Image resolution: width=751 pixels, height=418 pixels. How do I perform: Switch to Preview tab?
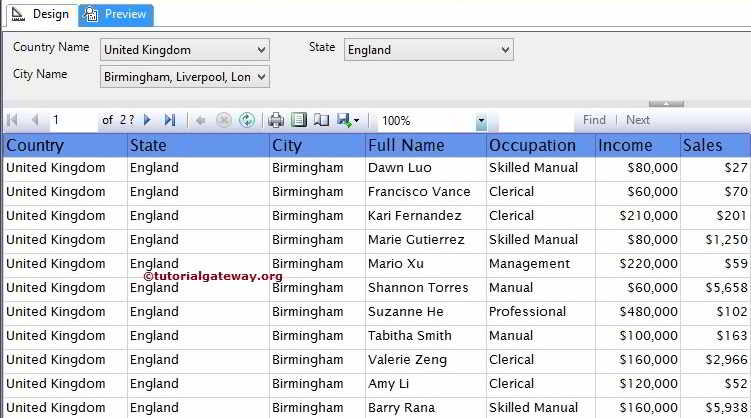[x=116, y=15]
